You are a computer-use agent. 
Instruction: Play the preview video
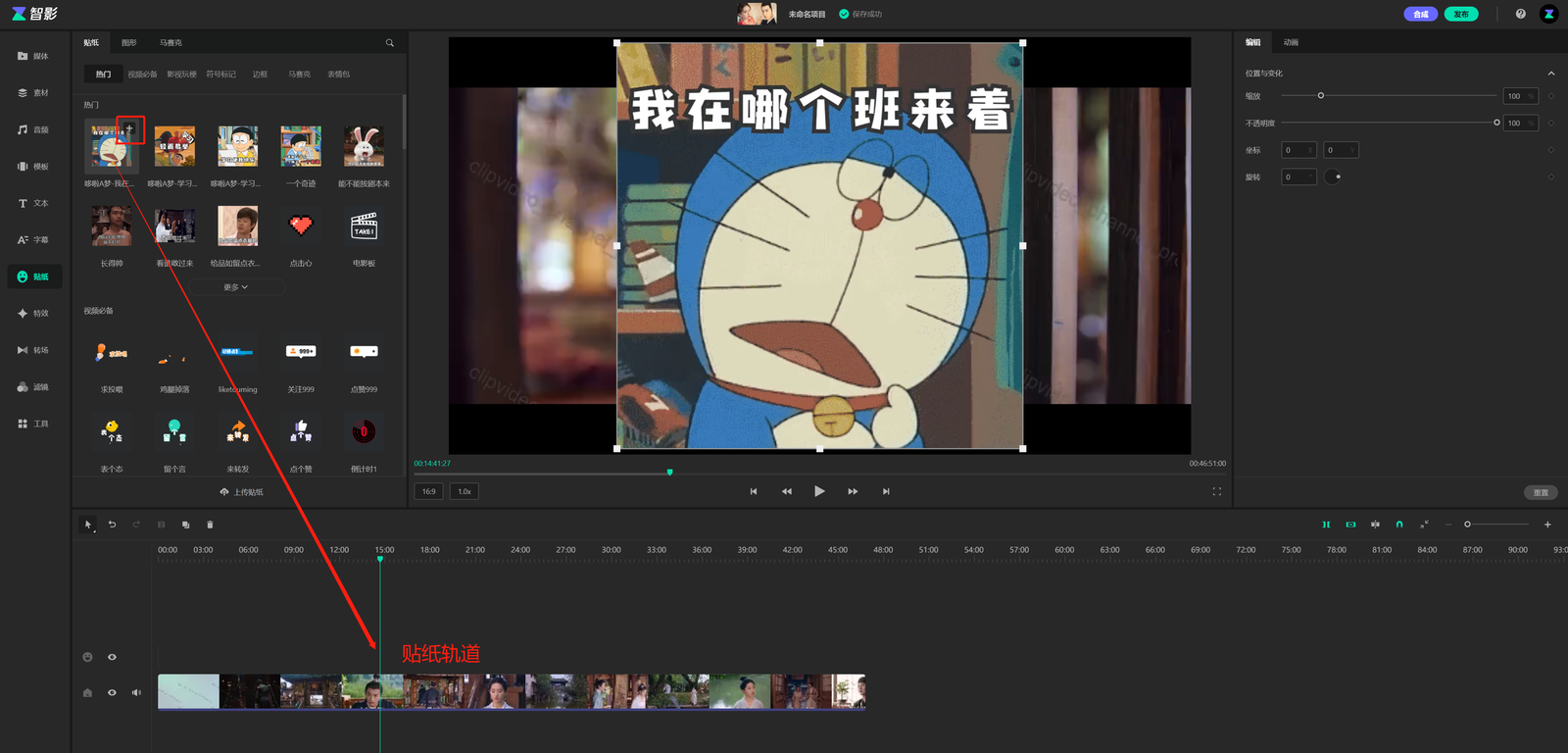(819, 491)
